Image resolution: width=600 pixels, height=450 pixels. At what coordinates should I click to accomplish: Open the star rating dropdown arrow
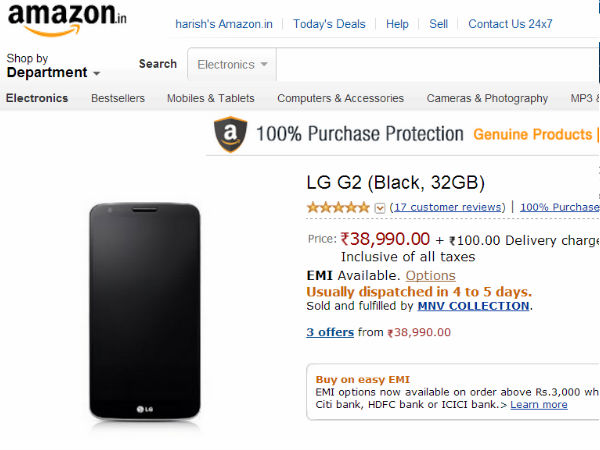point(380,208)
